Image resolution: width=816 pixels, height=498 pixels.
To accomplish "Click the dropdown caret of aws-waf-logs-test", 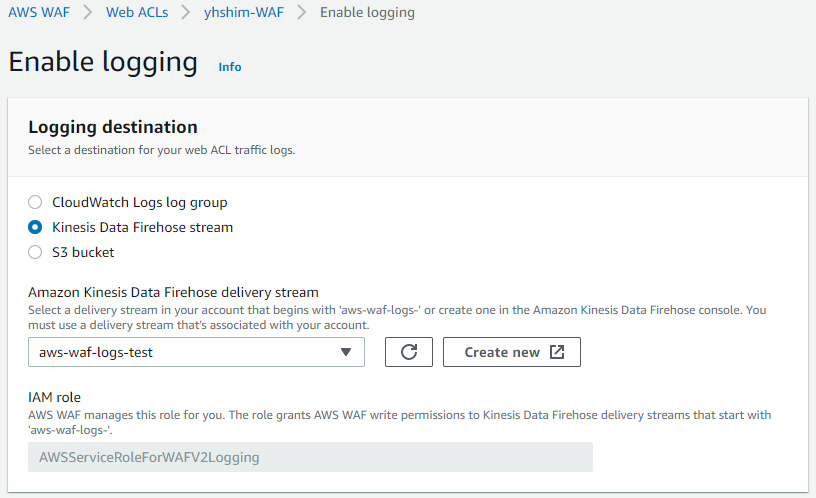I will [346, 352].
